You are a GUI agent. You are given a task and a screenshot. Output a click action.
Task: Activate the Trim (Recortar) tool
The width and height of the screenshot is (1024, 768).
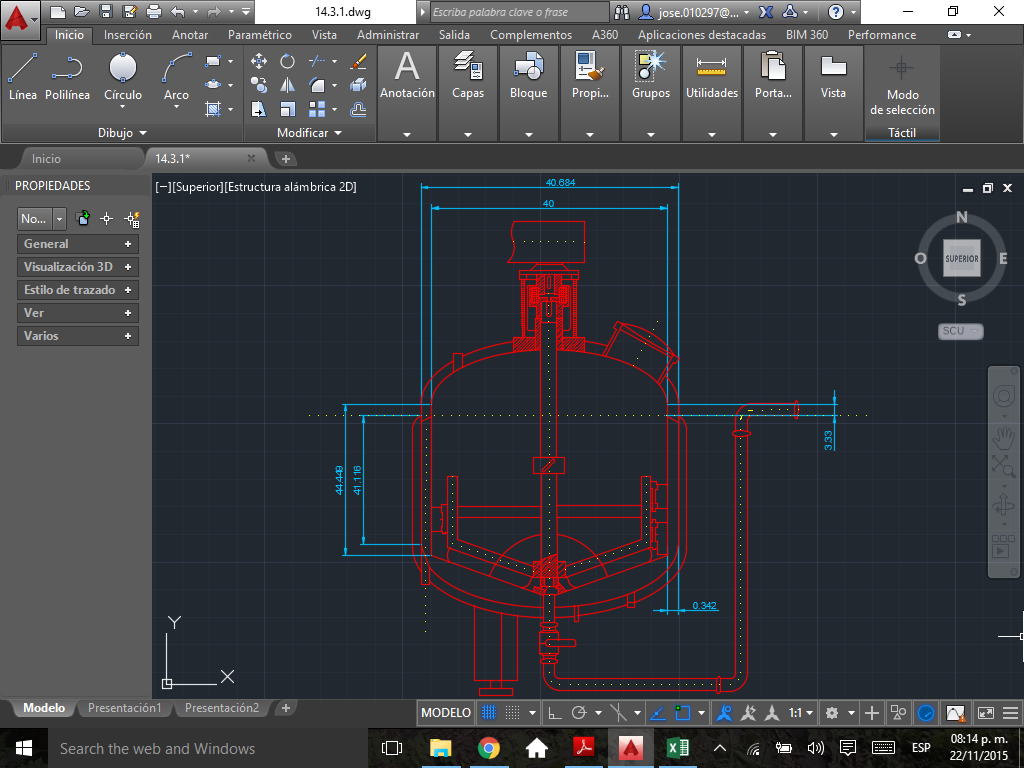317,61
